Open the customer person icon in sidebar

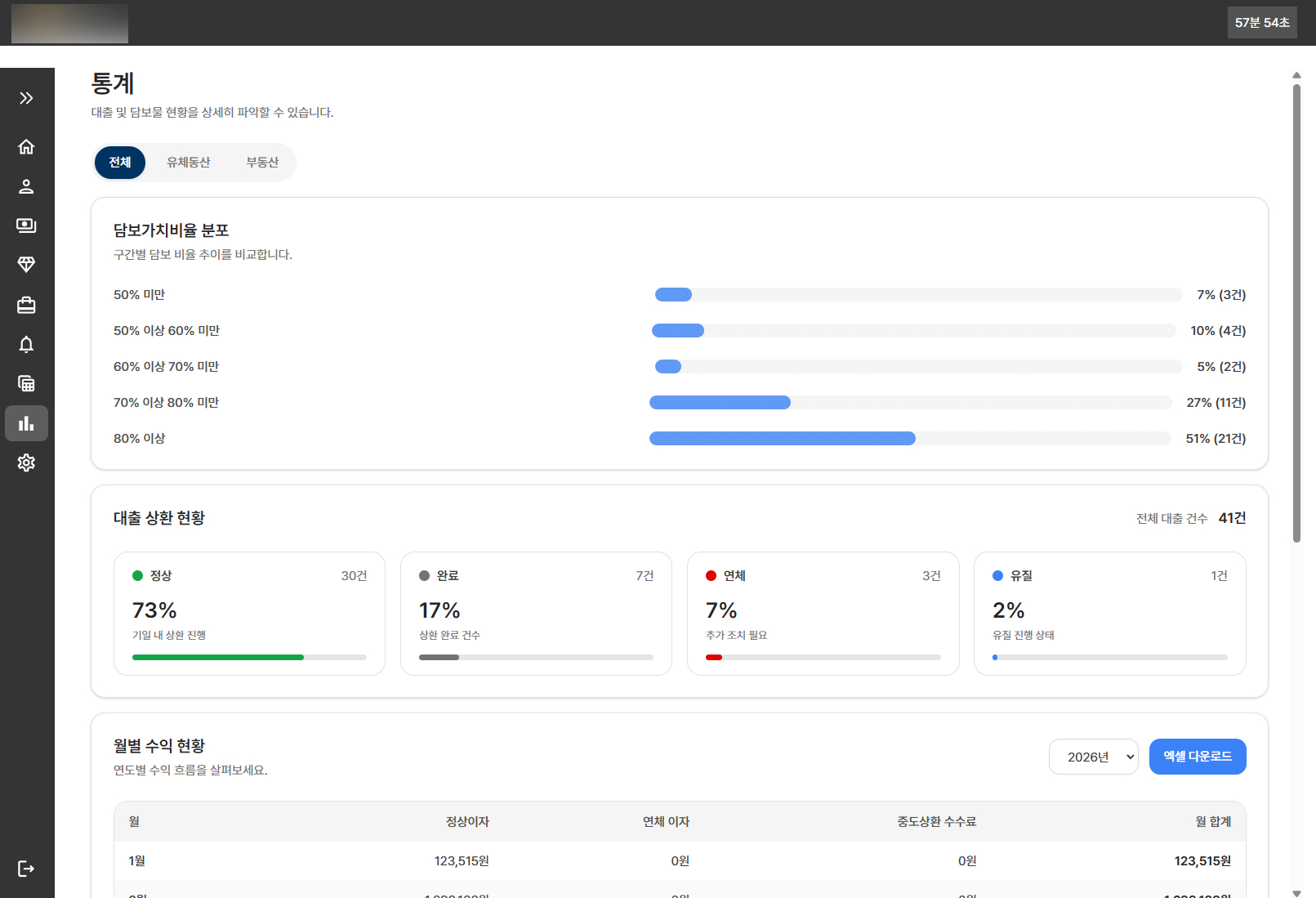pos(26,186)
